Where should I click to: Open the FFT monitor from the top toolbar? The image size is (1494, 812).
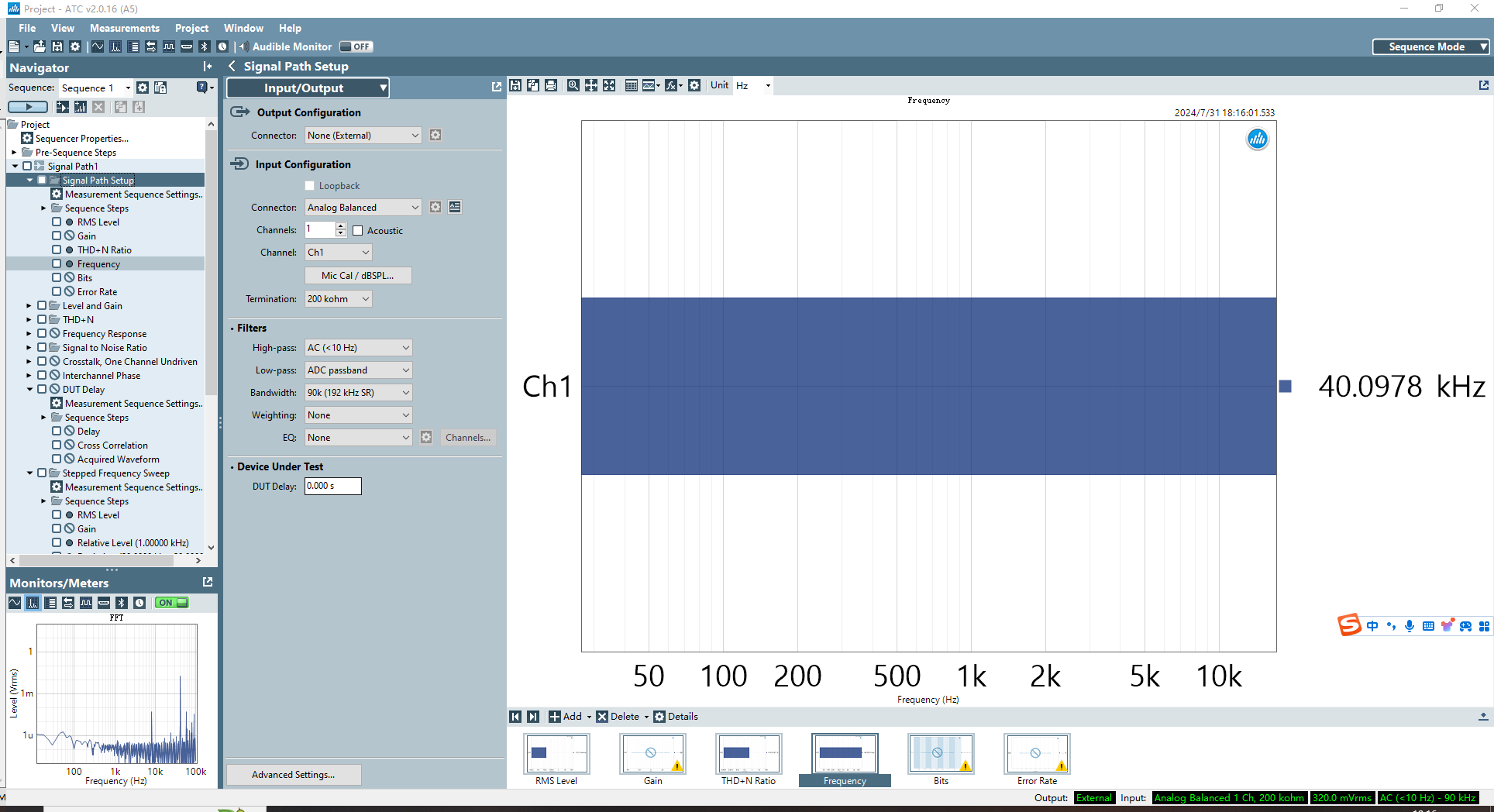[115, 46]
